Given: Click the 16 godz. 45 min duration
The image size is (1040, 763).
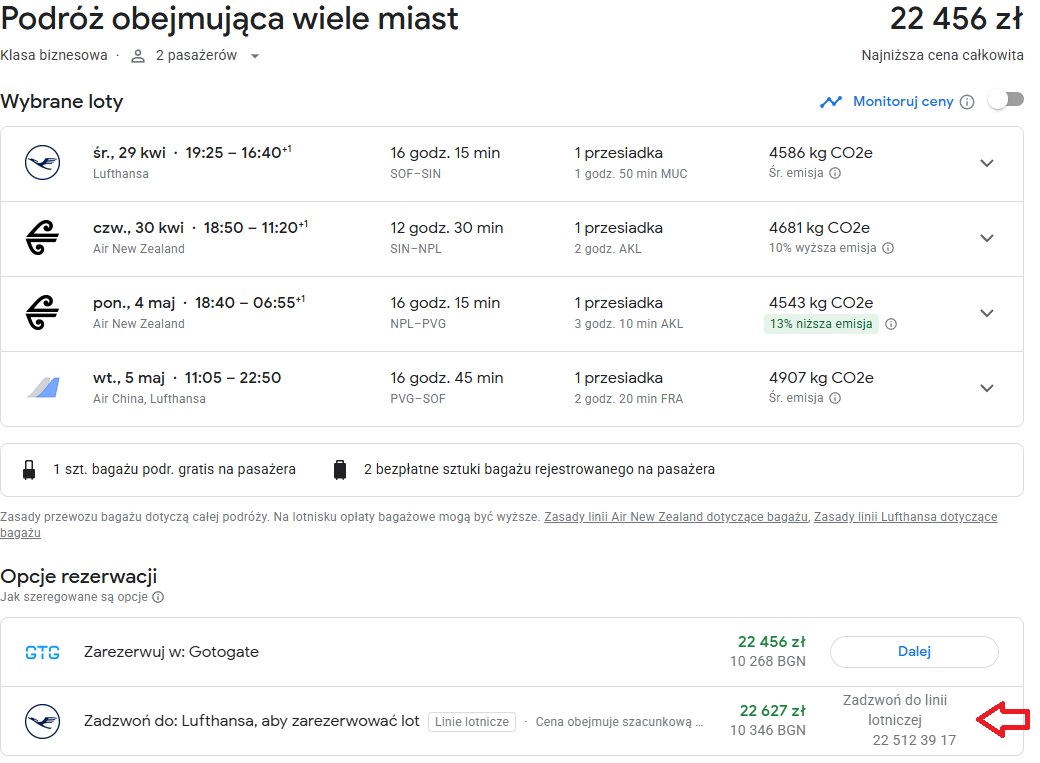Looking at the screenshot, I should (x=446, y=378).
